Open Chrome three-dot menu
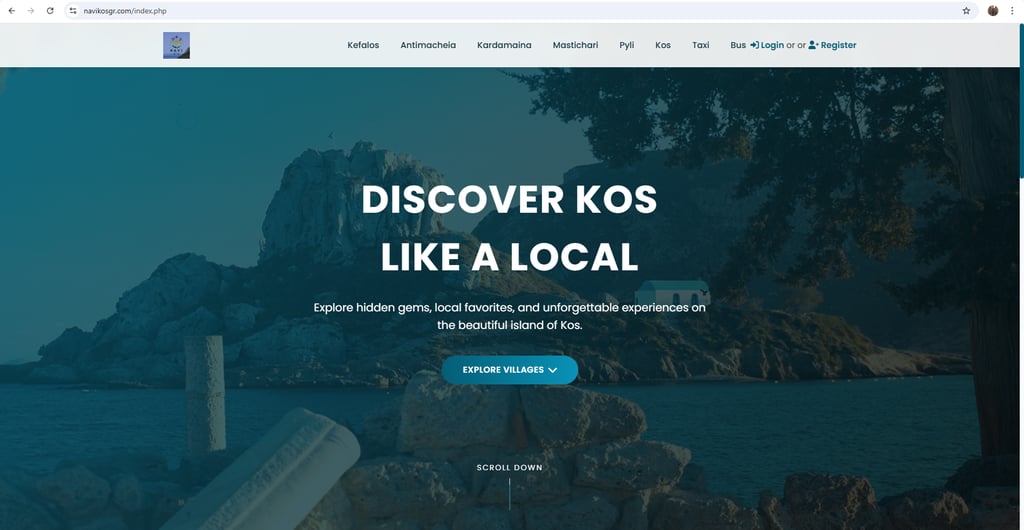1024x530 pixels. (x=1012, y=10)
